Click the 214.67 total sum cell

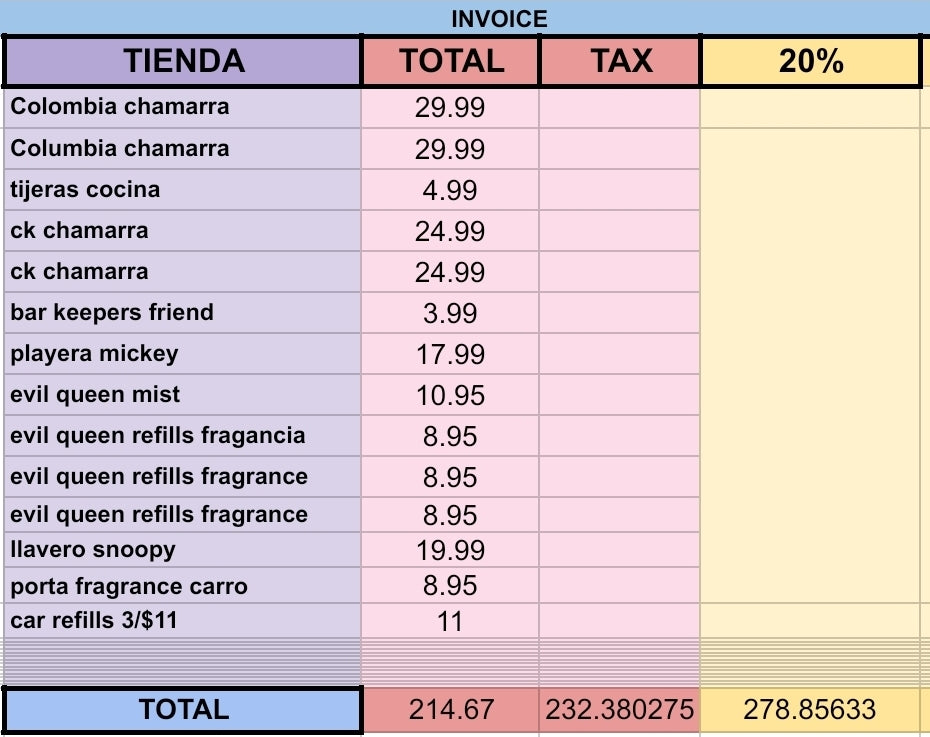(x=451, y=710)
